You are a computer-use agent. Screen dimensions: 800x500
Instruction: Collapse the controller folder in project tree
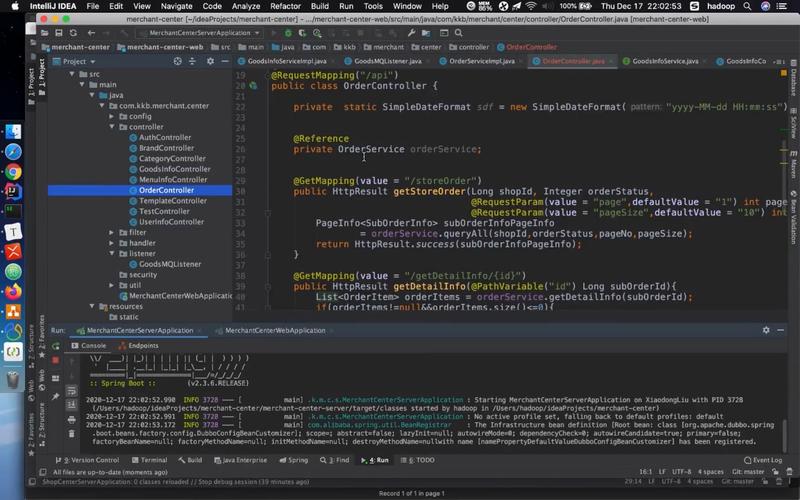112,127
